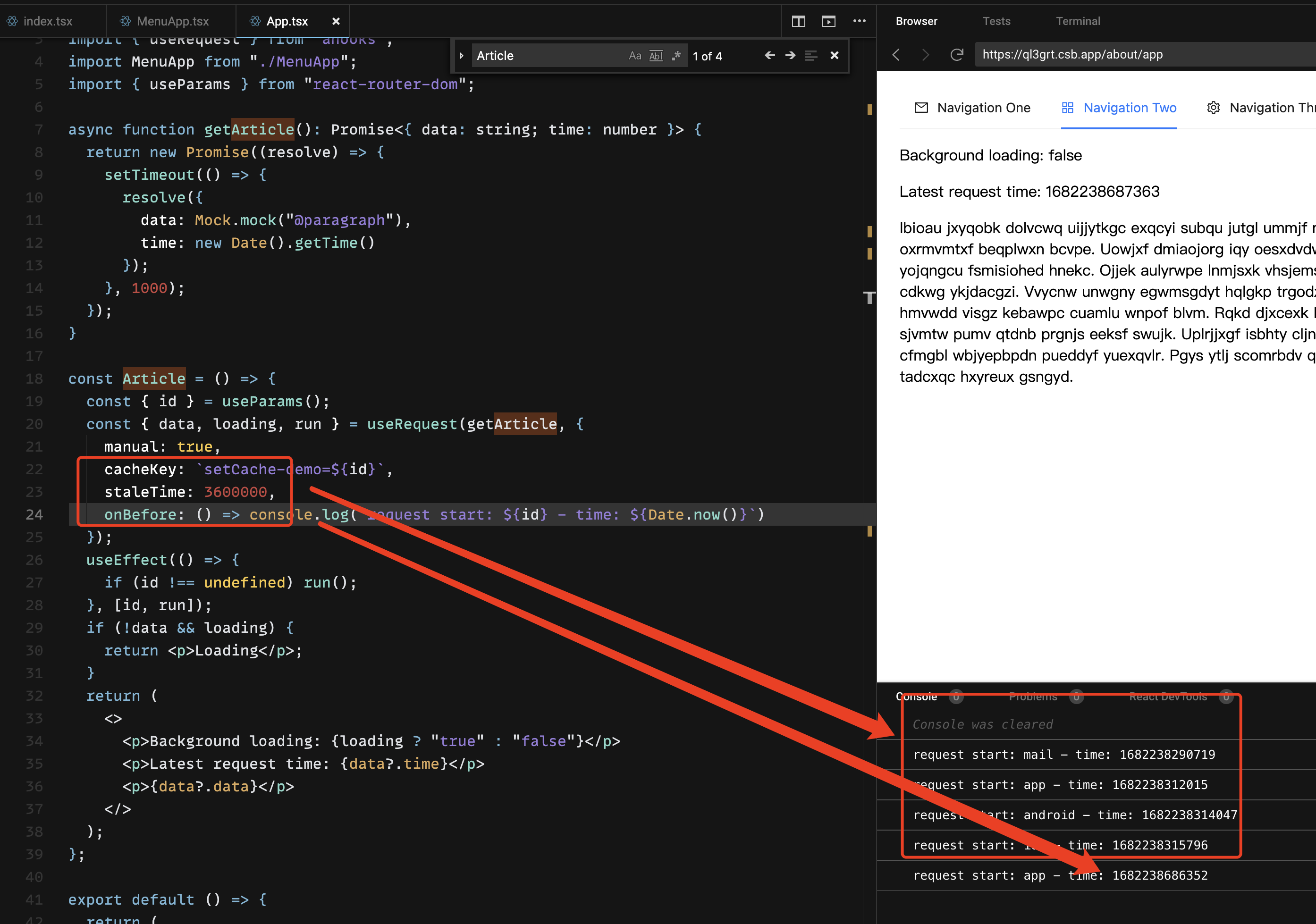Open the editor more-actions ellipsis icon
This screenshot has width=1316, height=924.
[859, 21]
